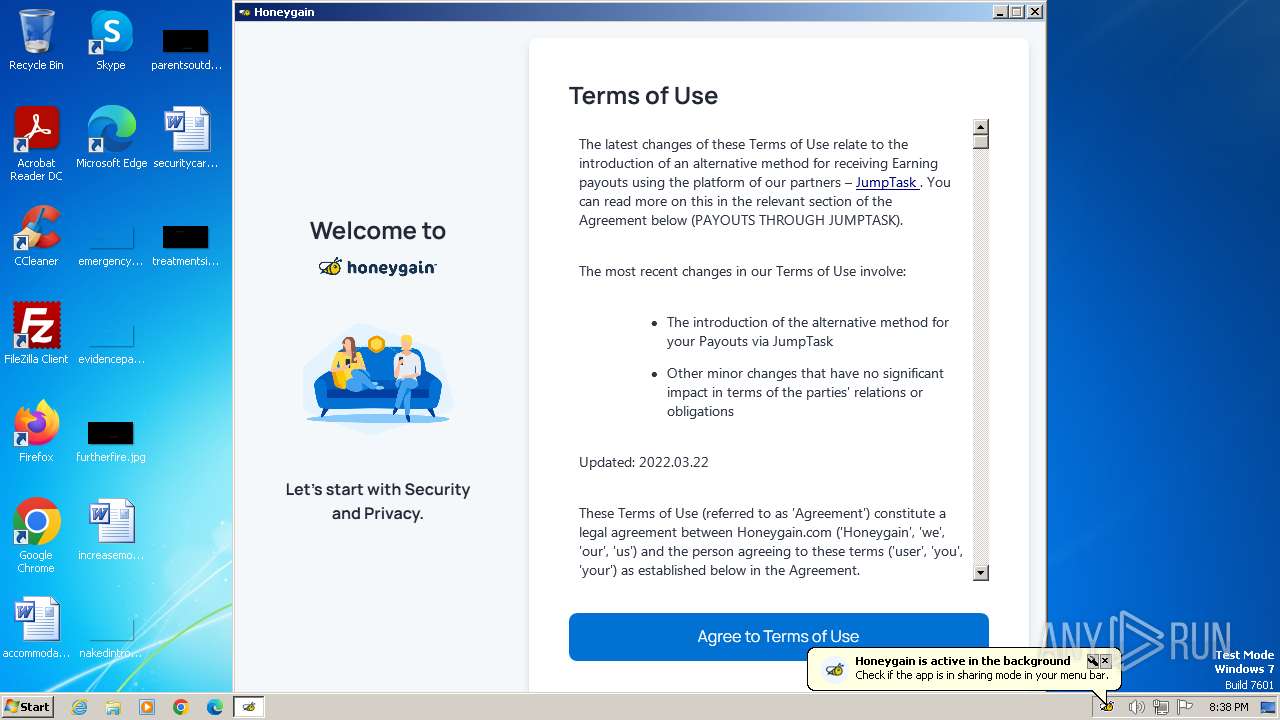
Task: Select the emergency desktop file
Action: click(111, 245)
